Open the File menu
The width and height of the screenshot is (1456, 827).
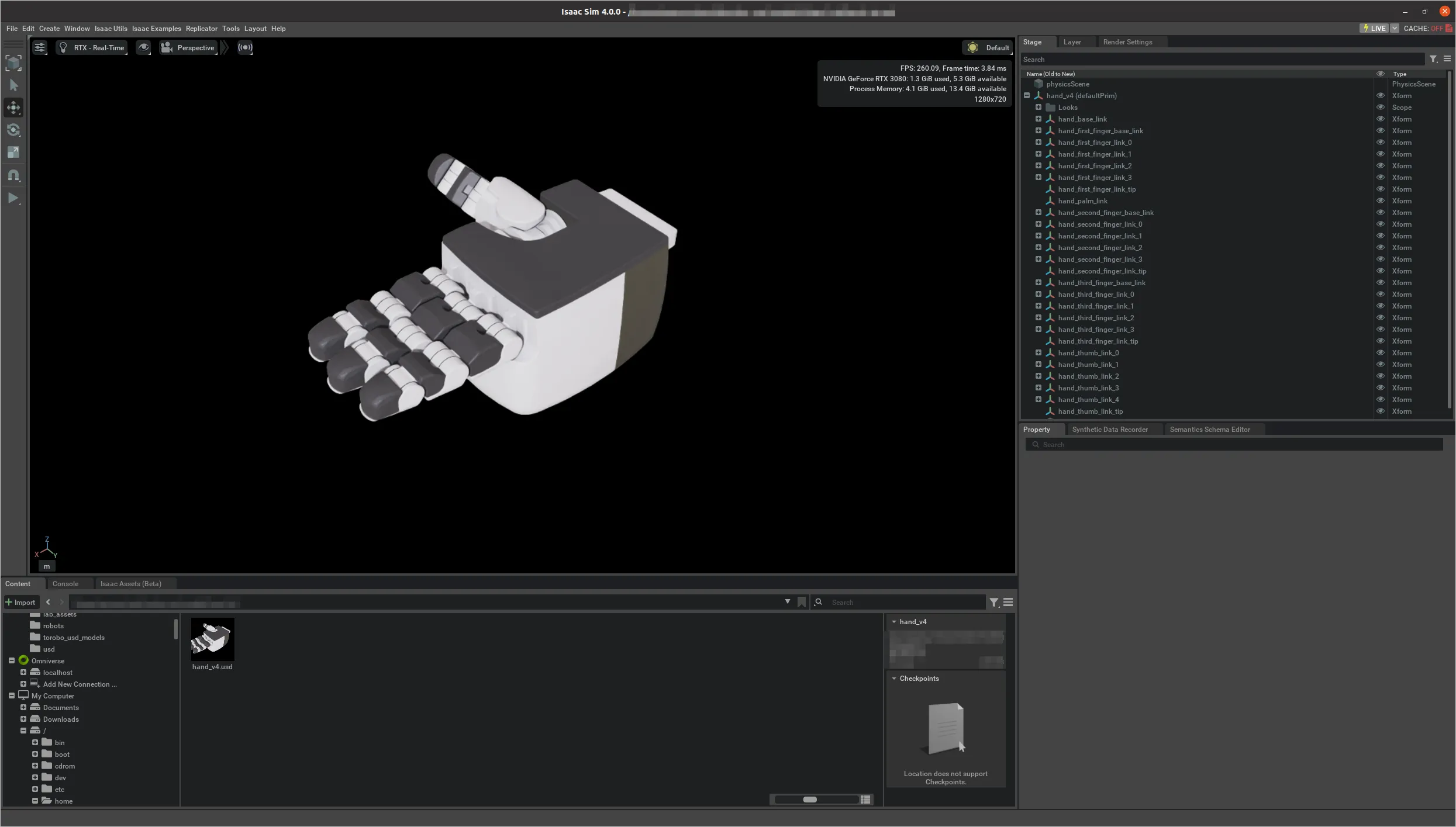point(12,29)
